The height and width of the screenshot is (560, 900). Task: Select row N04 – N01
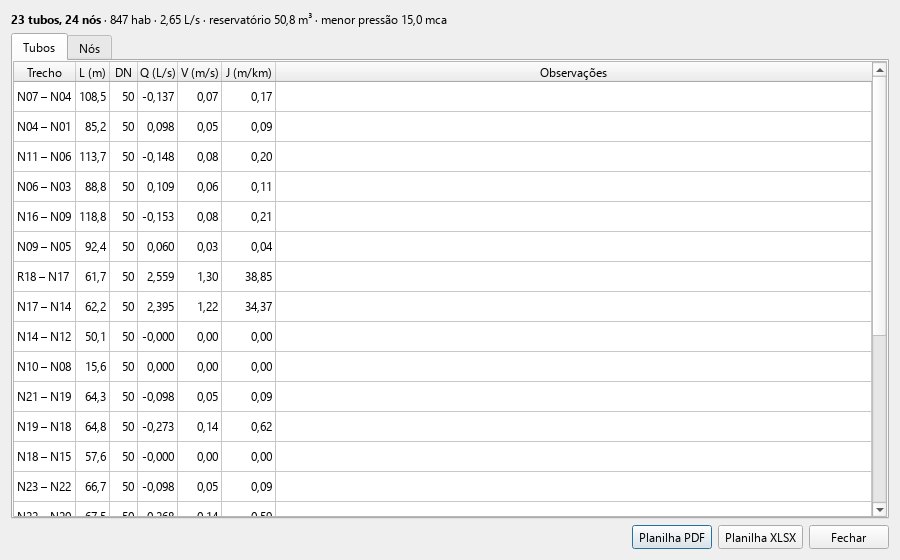443,126
